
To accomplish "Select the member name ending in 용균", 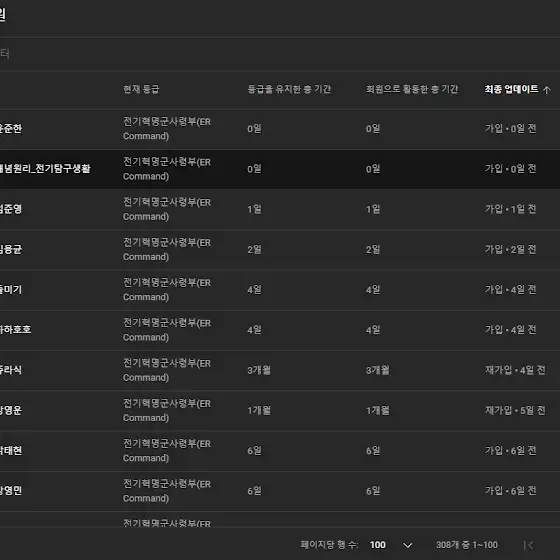I will [x=11, y=249].
